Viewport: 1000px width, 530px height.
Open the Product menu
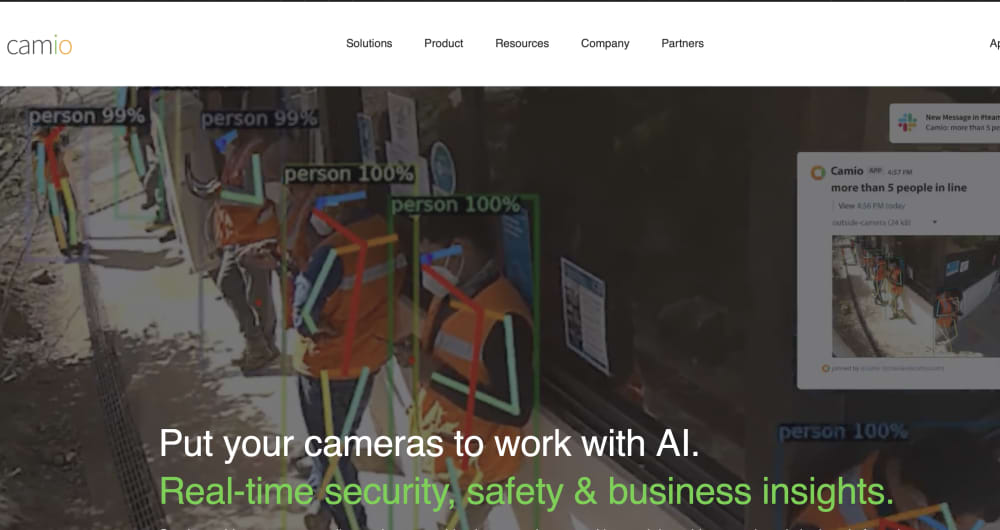tap(443, 43)
